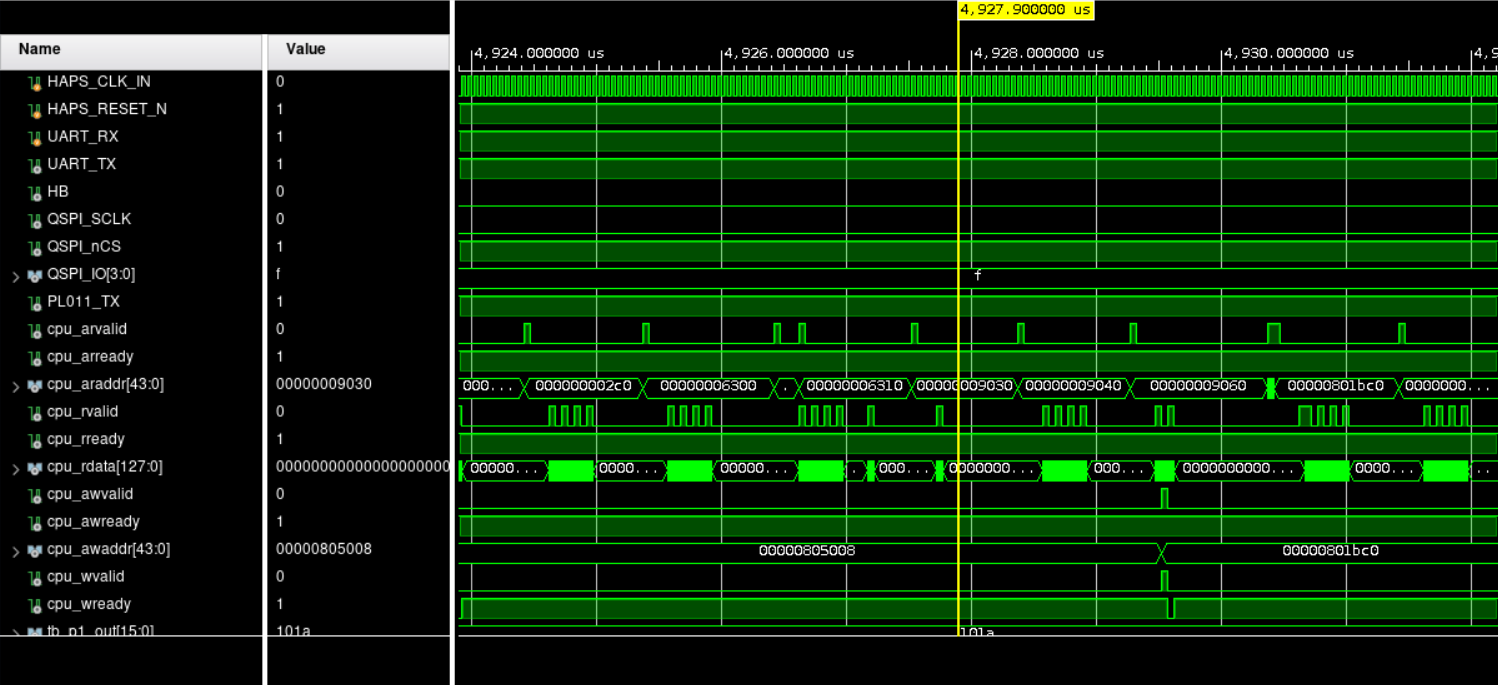Select the UART_RX signal name
1498x685 pixels.
coord(82,137)
